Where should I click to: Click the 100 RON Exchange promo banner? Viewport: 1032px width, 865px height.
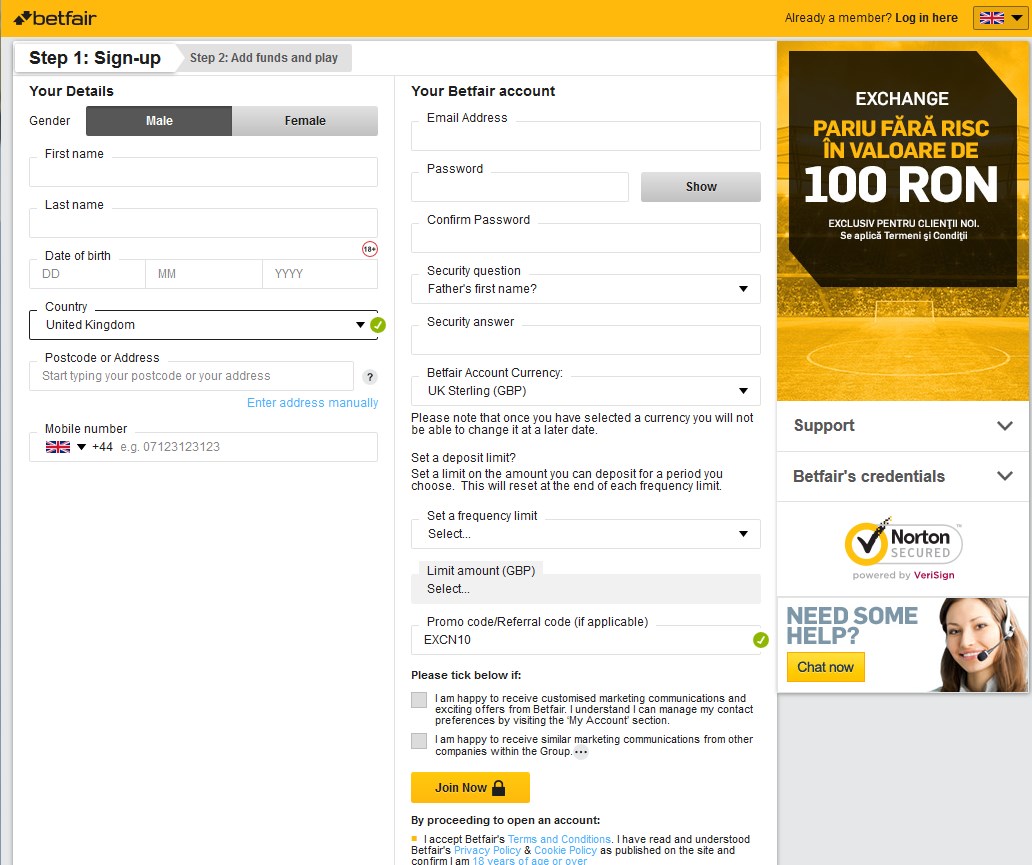point(902,222)
